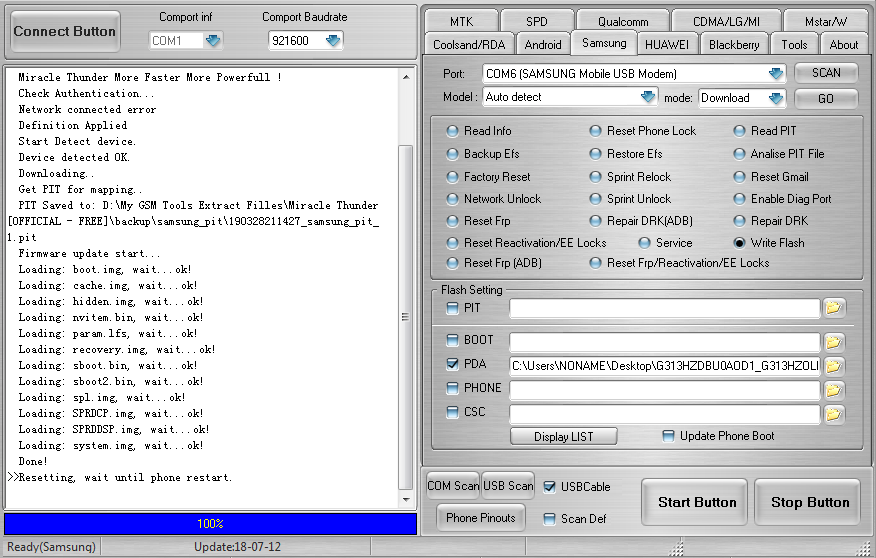This screenshot has width=876, height=558.
Task: Click the 100% progress bar
Action: 211,524
